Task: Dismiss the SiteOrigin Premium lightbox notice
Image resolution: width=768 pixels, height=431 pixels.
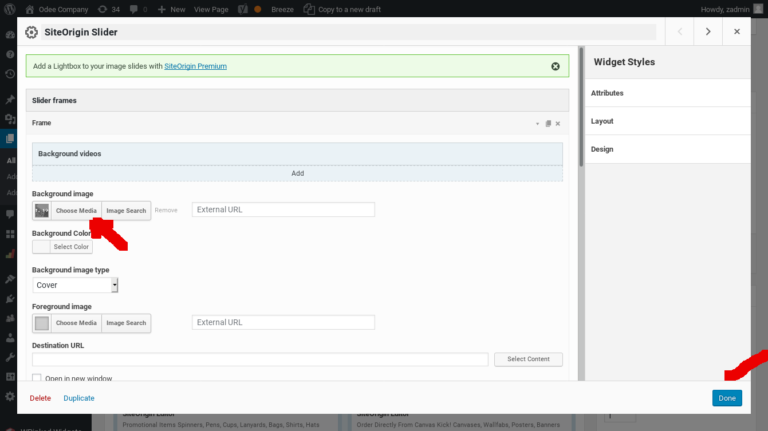Action: 555,66
